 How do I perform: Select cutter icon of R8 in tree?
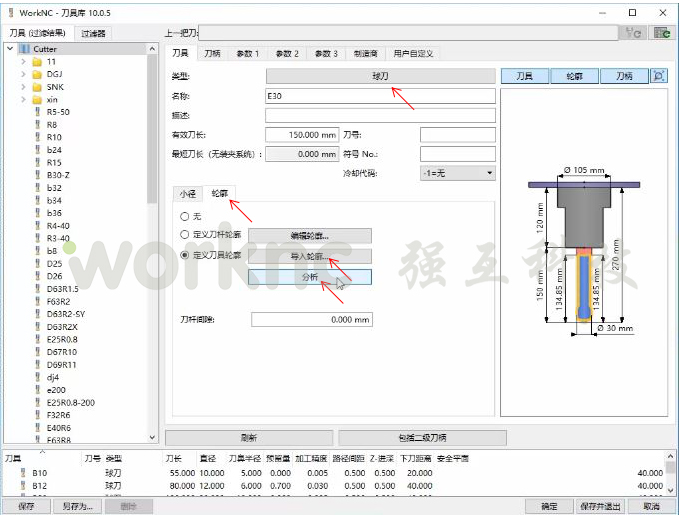[x=38, y=125]
